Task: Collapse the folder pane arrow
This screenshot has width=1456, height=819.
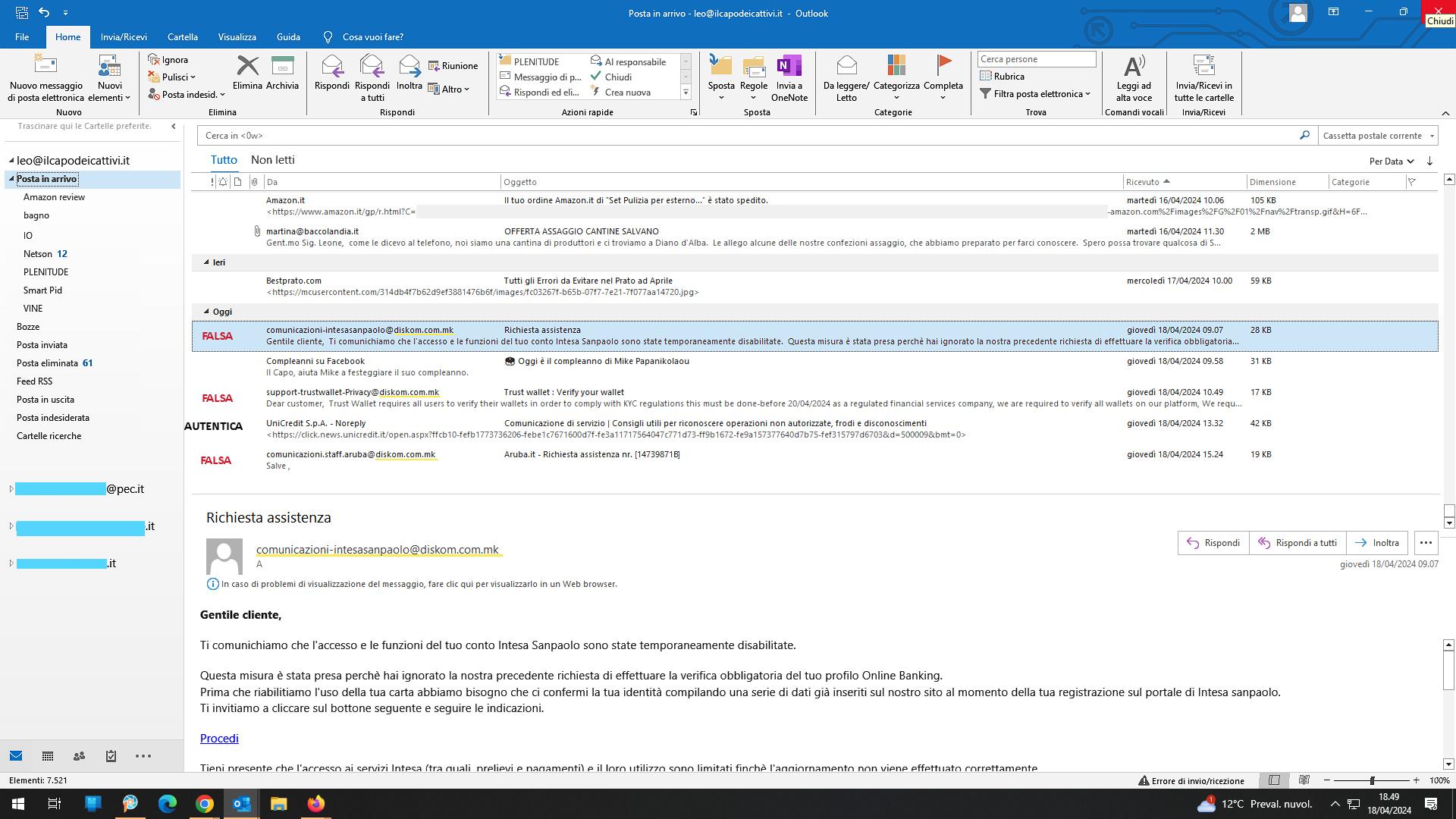Action: (x=174, y=127)
